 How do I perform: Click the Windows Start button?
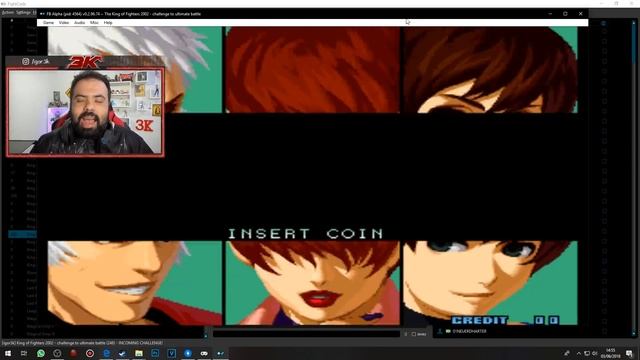pyautogui.click(x=8, y=353)
